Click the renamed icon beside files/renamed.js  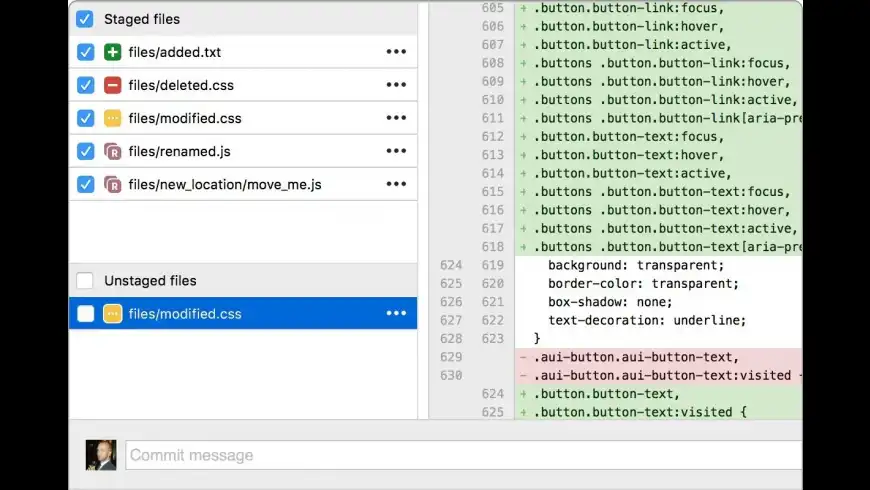[113, 152]
